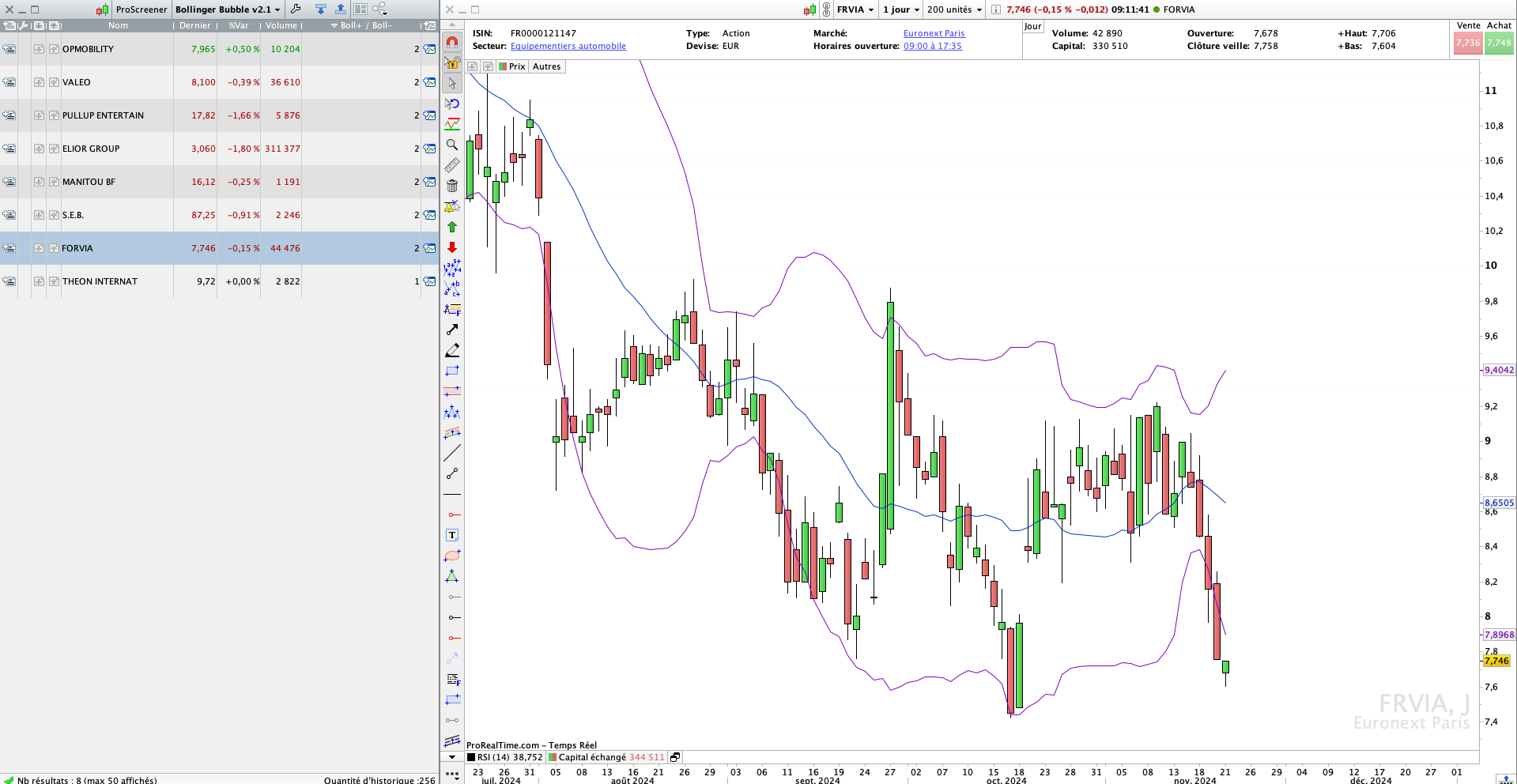Click the wrench settings icon in ProScreener
1517x784 pixels.
pos(296,9)
